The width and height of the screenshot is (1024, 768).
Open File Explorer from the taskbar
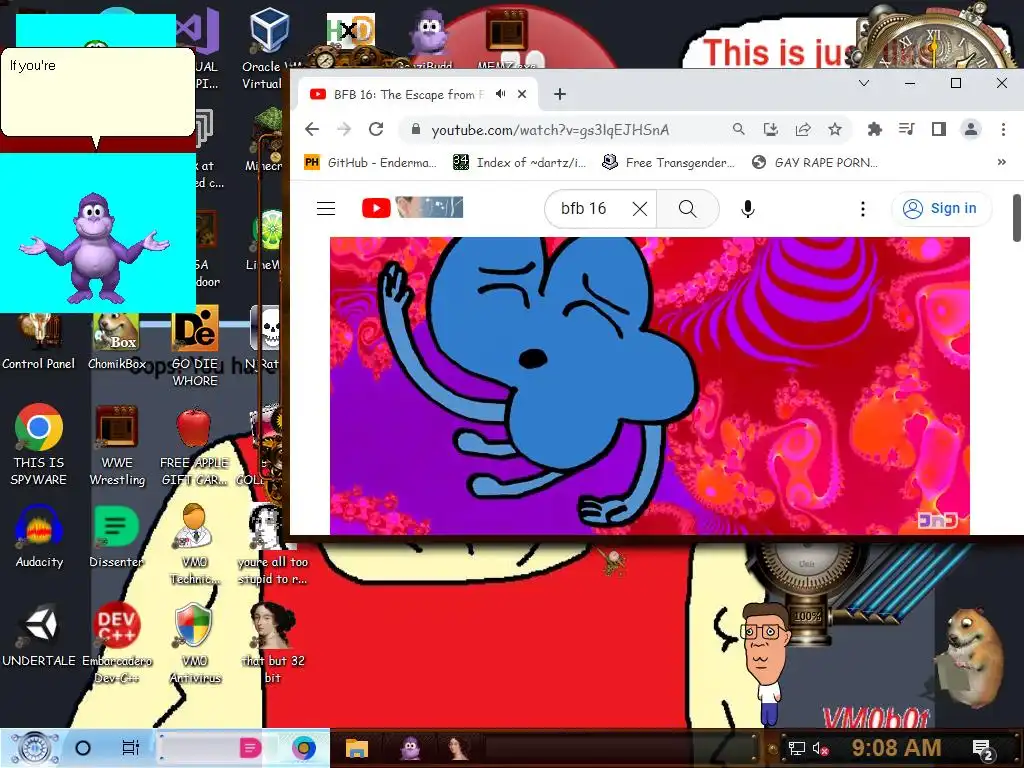coord(357,748)
